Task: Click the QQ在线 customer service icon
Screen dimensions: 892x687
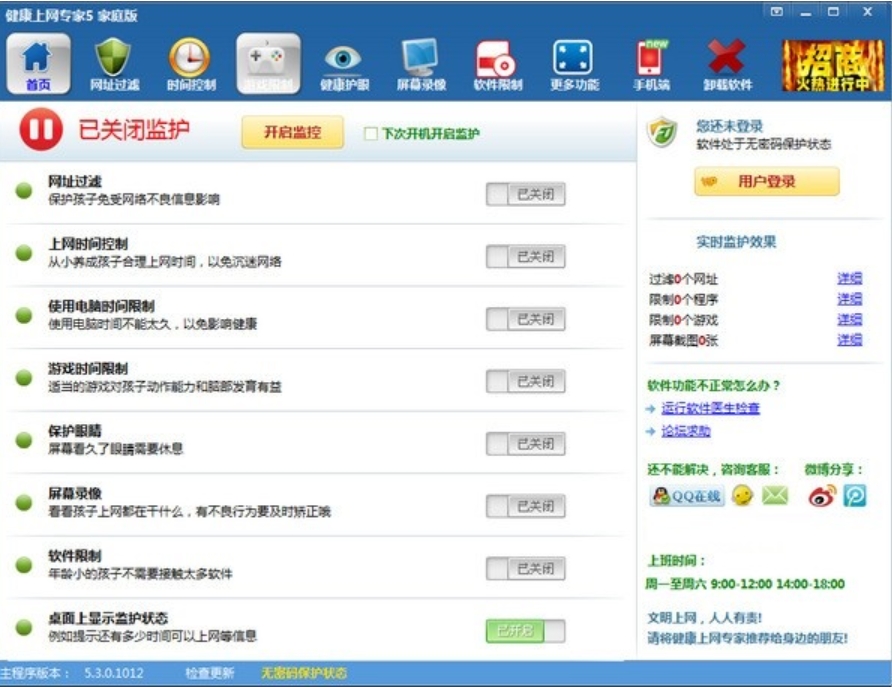Action: [687, 496]
